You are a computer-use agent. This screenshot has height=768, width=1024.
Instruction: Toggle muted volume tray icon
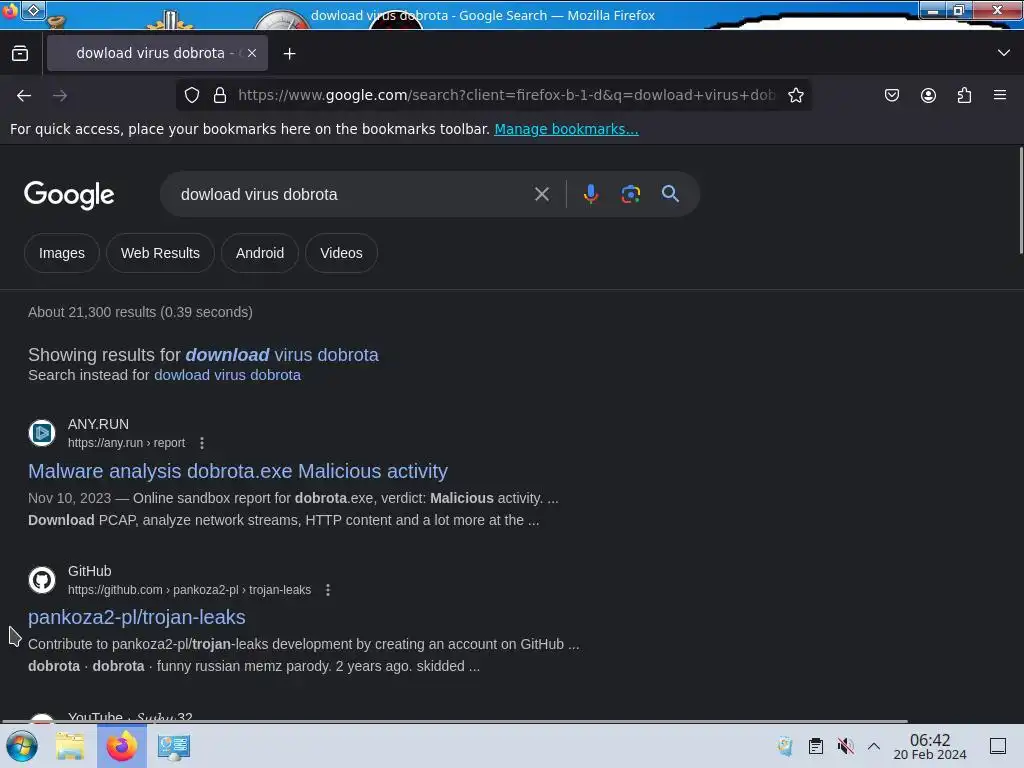pos(846,746)
